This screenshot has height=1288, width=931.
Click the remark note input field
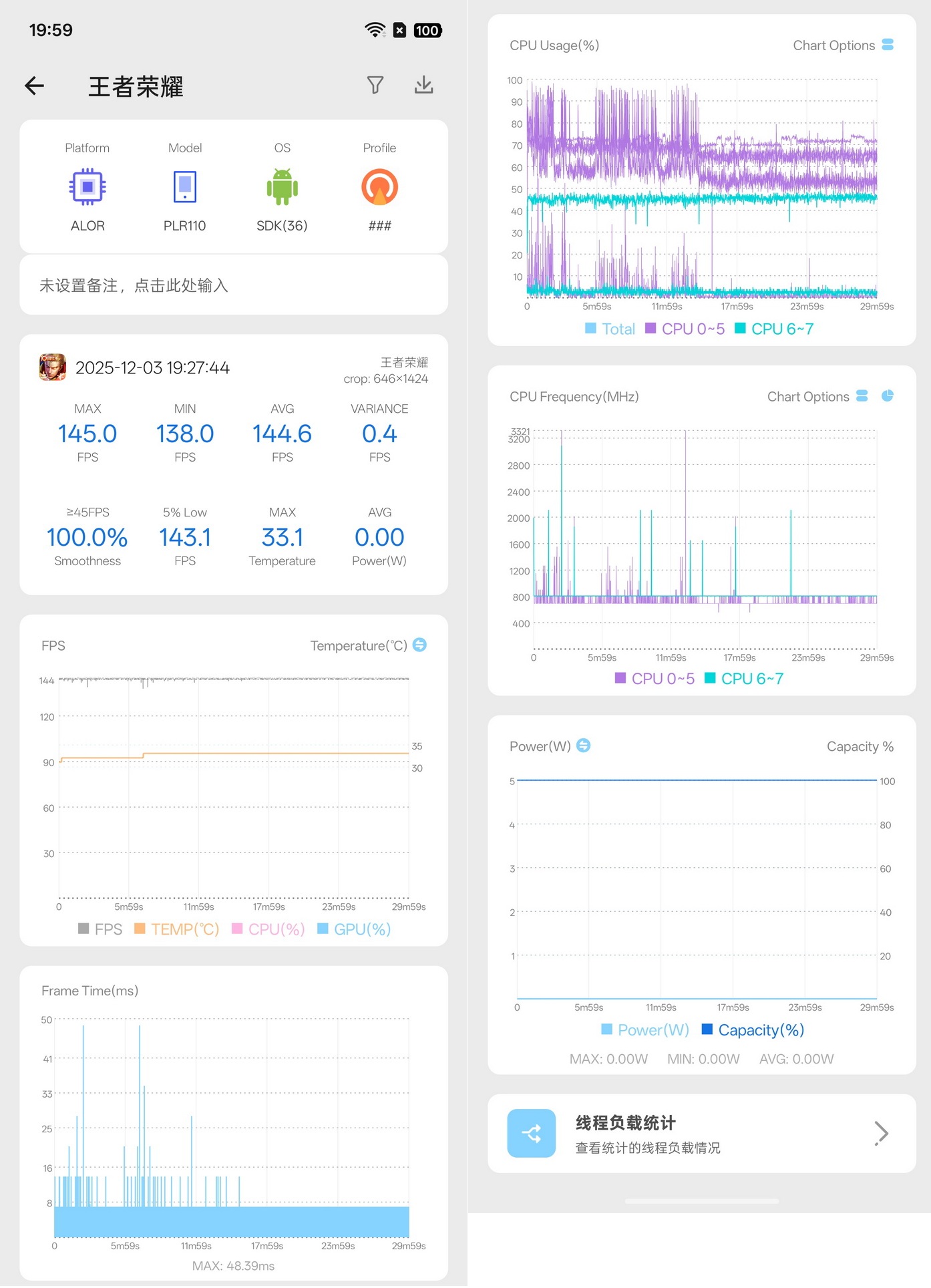tap(234, 286)
